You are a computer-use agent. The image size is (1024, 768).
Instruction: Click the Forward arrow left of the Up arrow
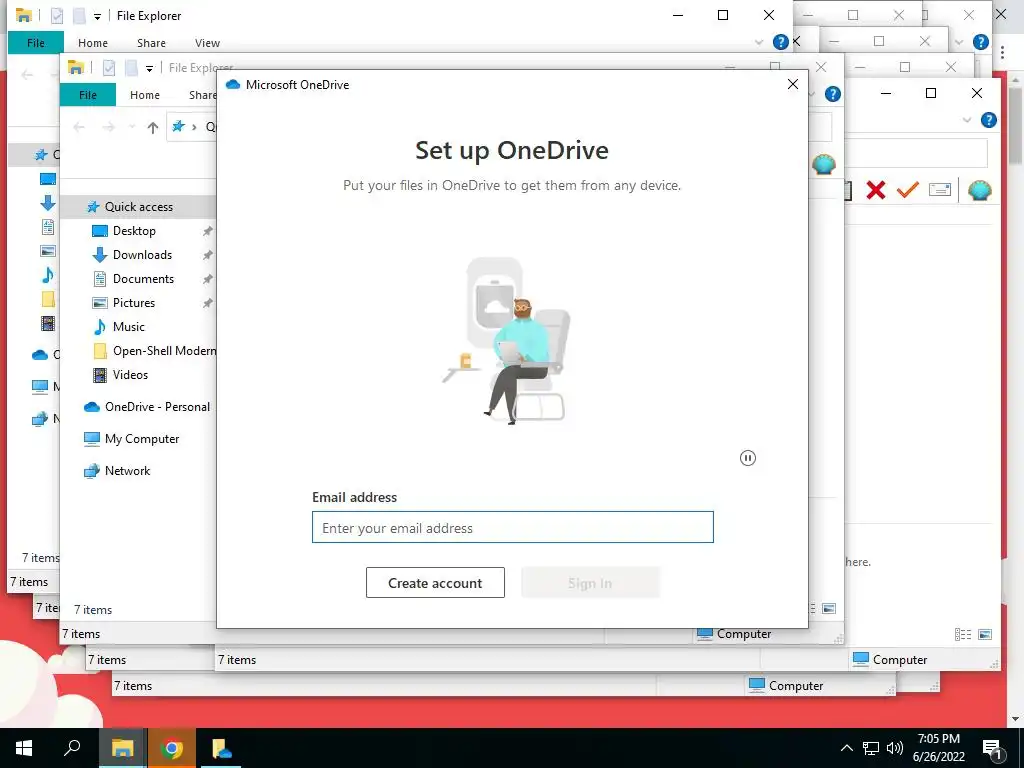[x=108, y=127]
